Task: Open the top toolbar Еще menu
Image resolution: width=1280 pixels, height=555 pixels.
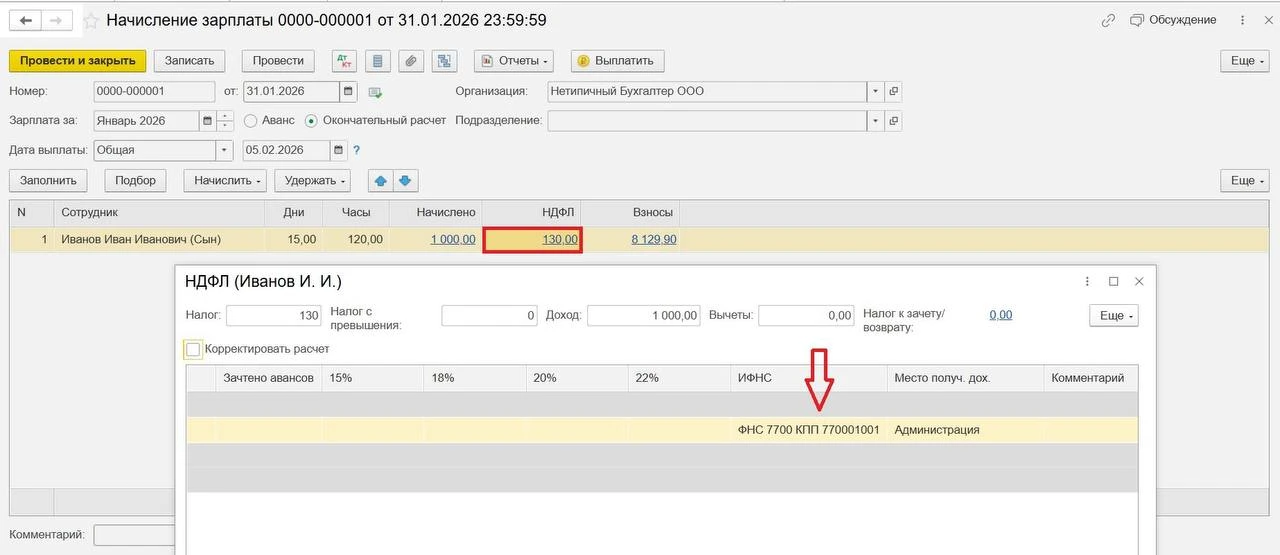Action: (x=1244, y=61)
